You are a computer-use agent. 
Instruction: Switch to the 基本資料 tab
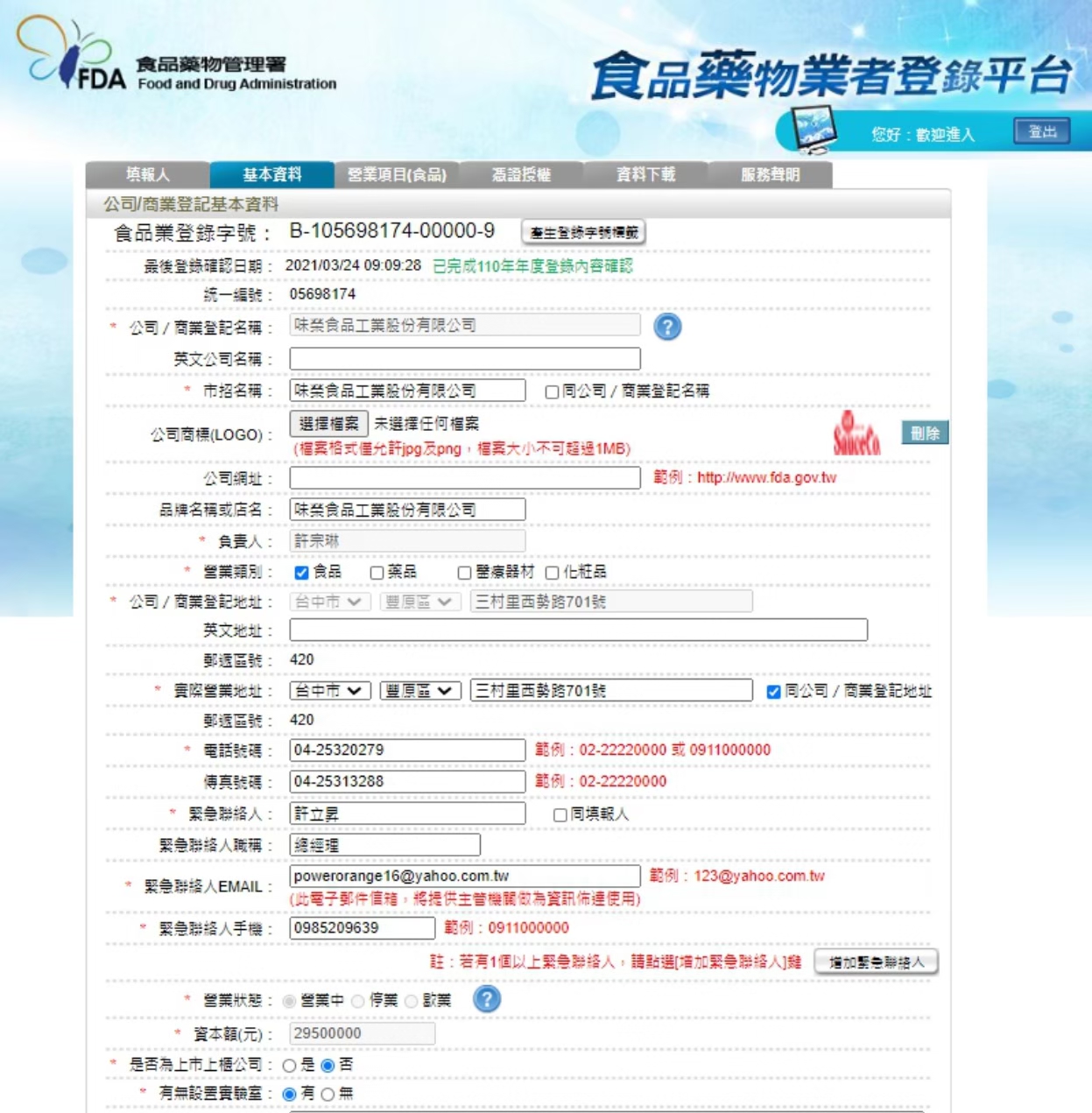(x=272, y=174)
